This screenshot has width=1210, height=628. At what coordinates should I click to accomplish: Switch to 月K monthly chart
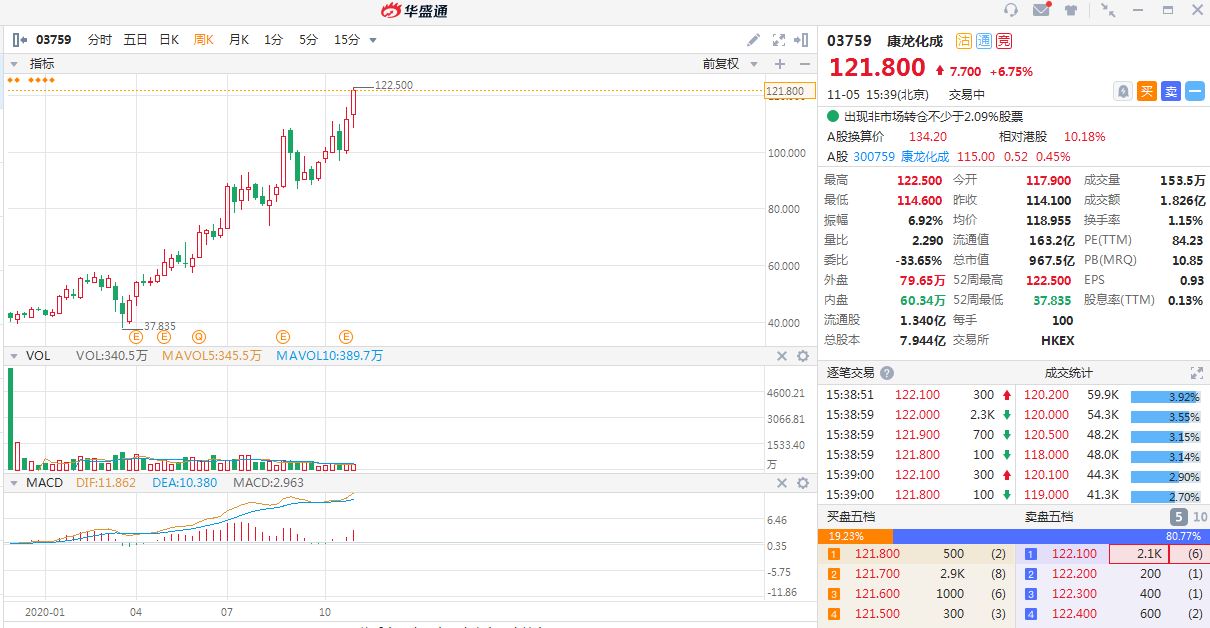(x=238, y=40)
